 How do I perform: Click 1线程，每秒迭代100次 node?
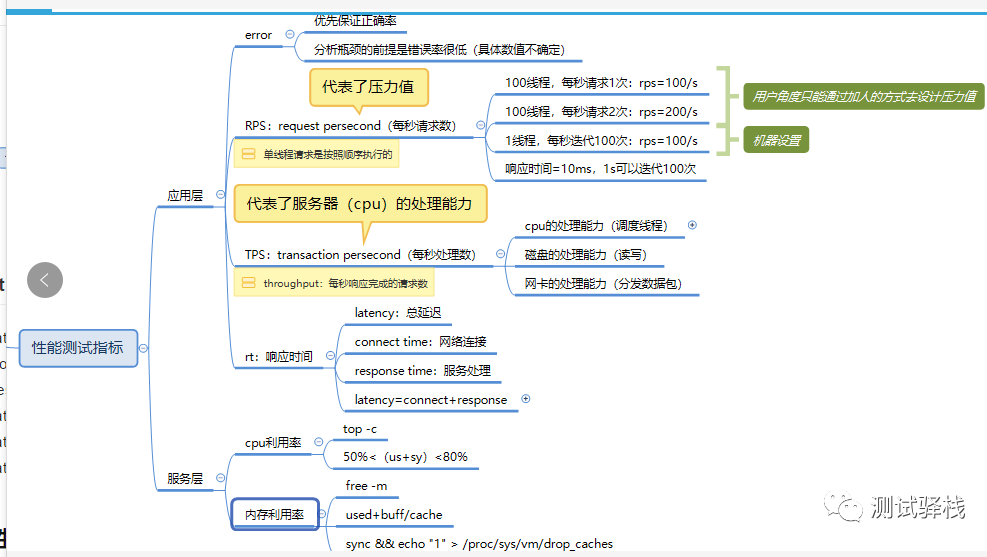click(x=601, y=141)
